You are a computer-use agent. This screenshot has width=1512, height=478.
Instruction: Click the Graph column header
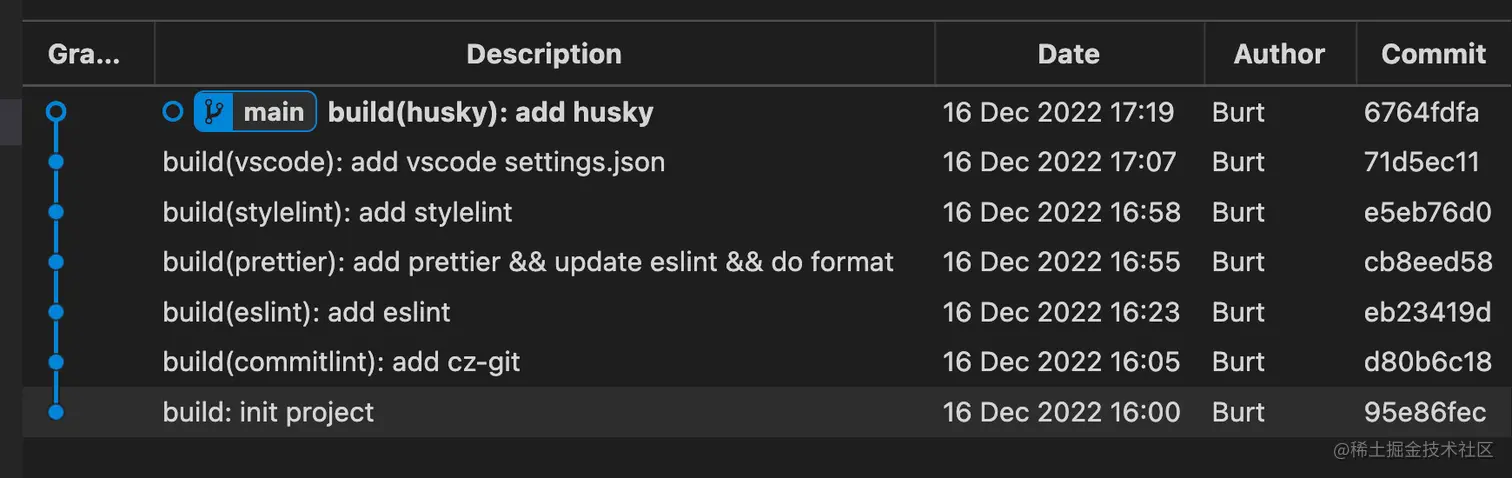pyautogui.click(x=84, y=54)
